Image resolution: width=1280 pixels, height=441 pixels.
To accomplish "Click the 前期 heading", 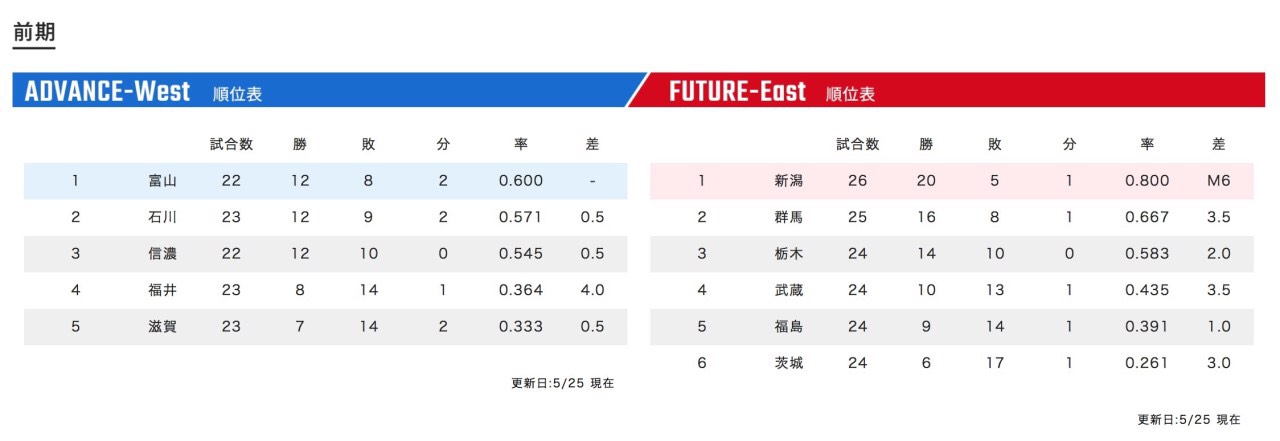I will (x=34, y=32).
